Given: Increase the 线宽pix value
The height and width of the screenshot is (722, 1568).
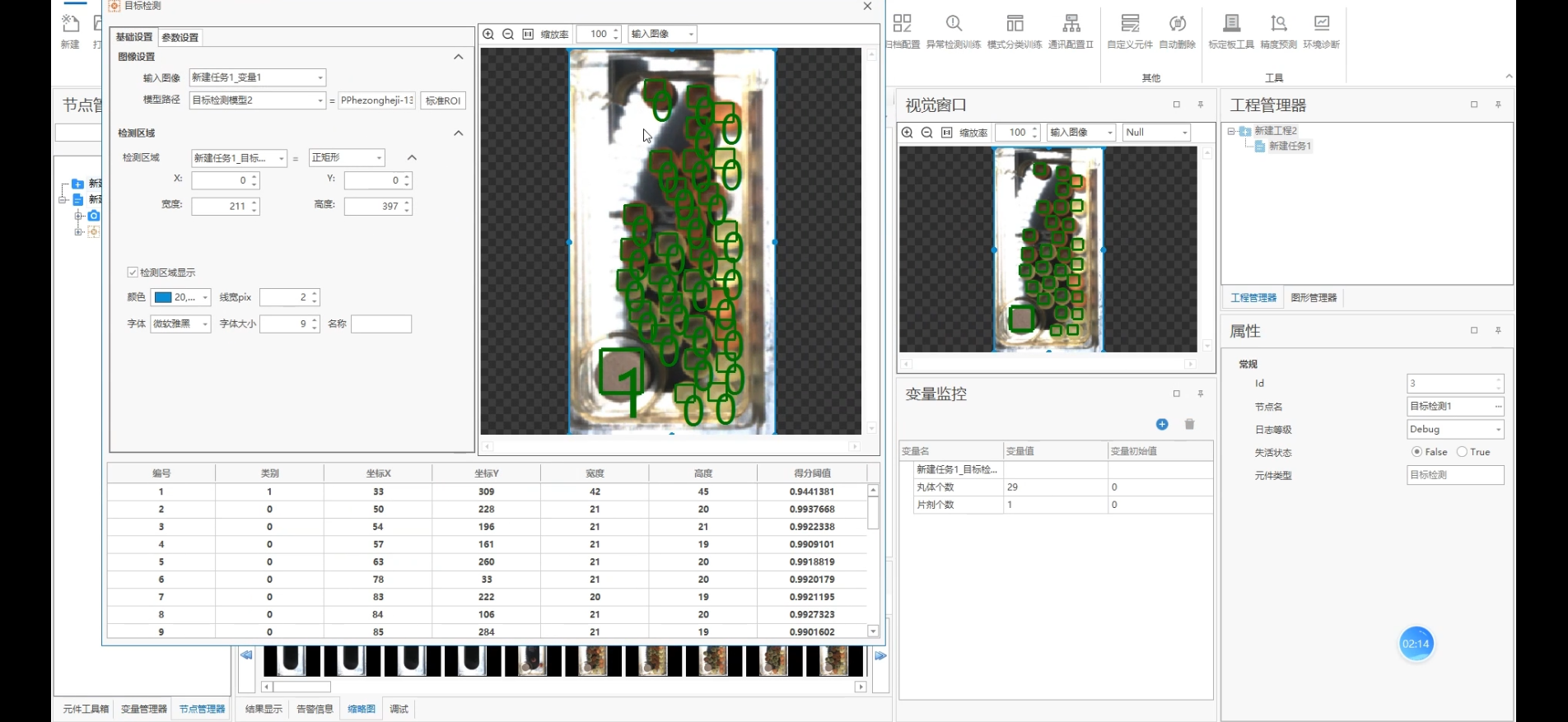Looking at the screenshot, I should click(315, 293).
